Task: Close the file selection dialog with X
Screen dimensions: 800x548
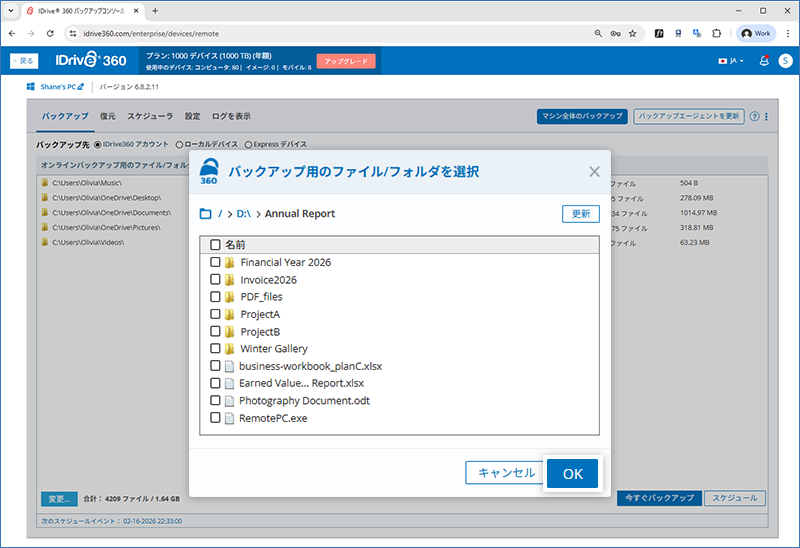Action: click(x=594, y=171)
